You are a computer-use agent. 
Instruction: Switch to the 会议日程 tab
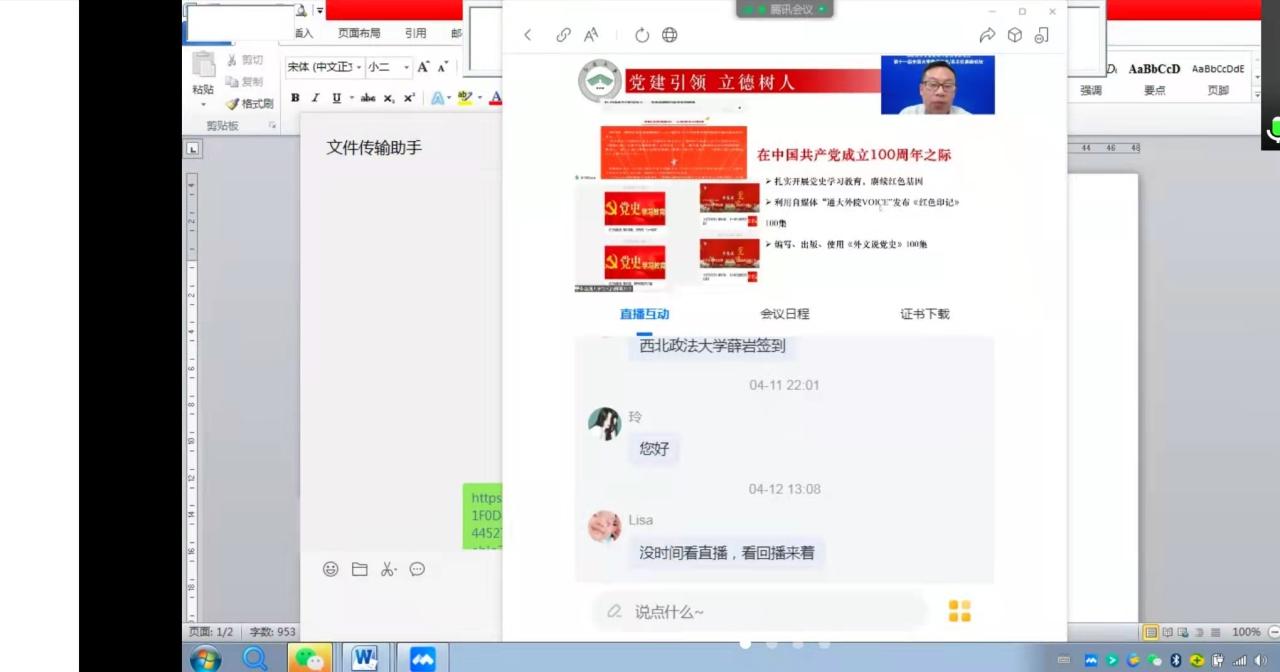[x=784, y=314]
